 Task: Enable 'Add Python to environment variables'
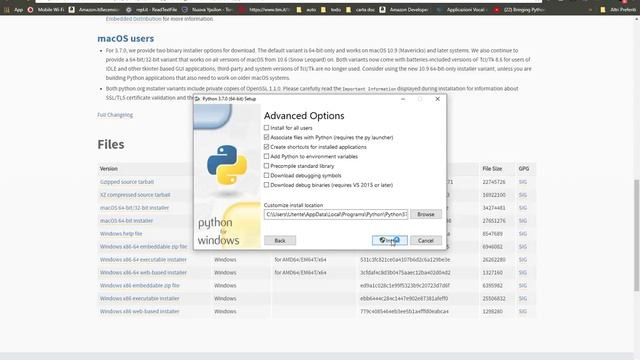(267, 156)
